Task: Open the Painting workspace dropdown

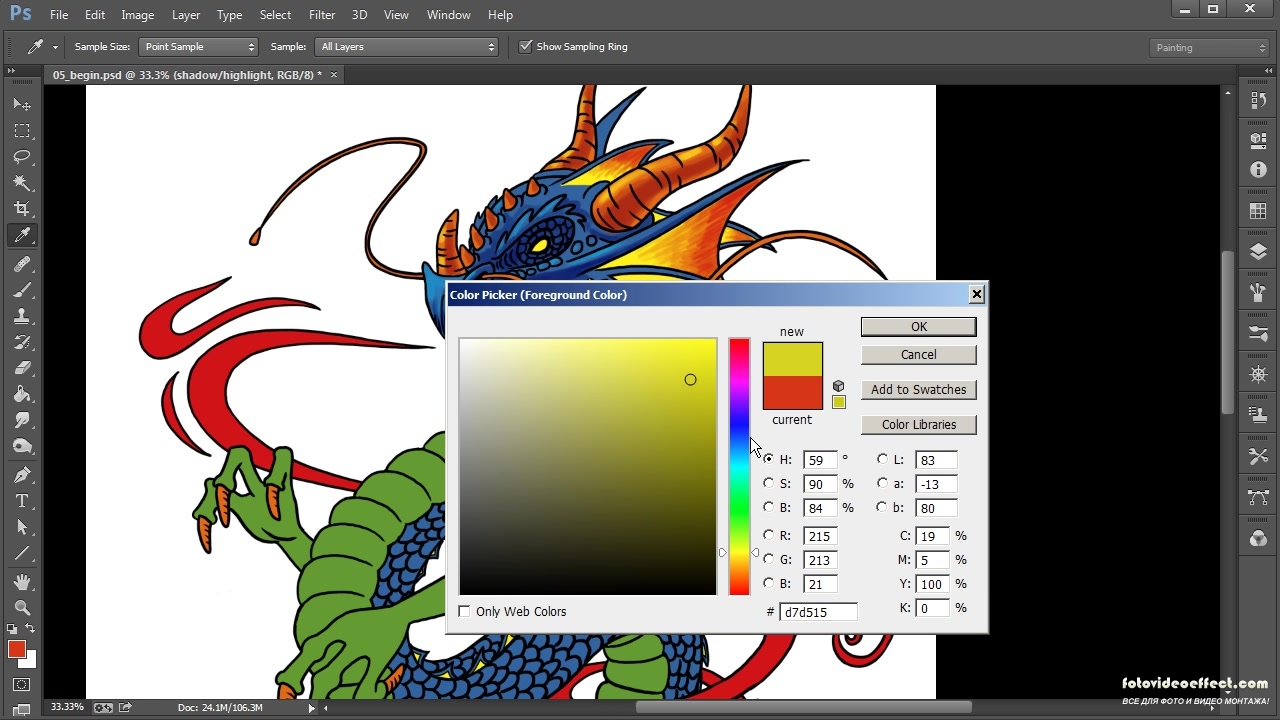Action: [x=1208, y=47]
